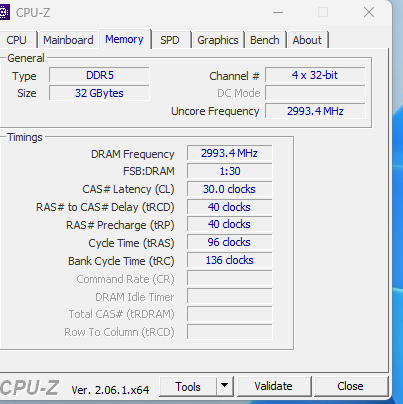This screenshot has height=404, width=403.
Task: Click the General group heading
Action: pos(26,58)
